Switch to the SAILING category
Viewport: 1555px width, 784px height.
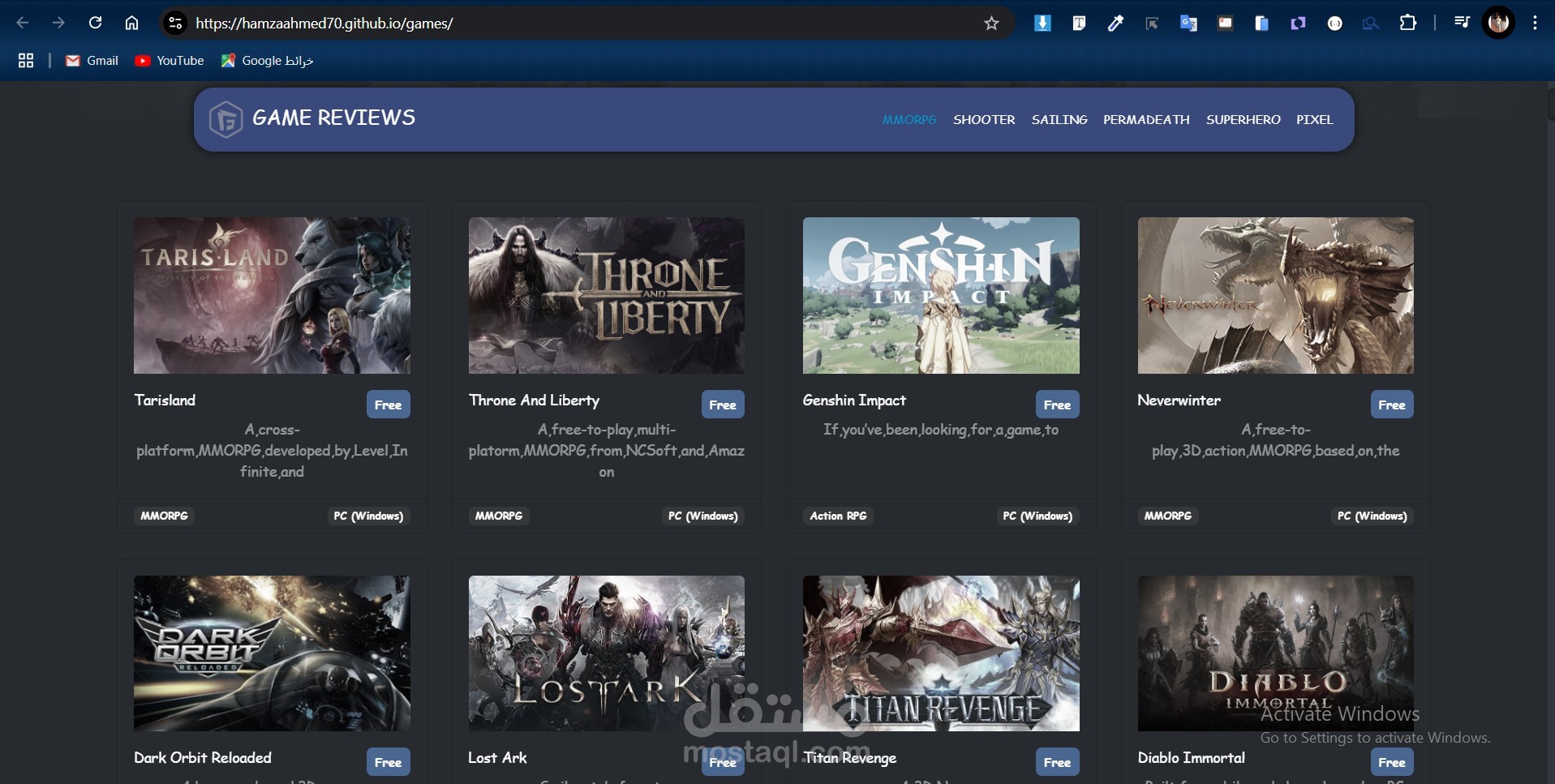pos(1059,120)
